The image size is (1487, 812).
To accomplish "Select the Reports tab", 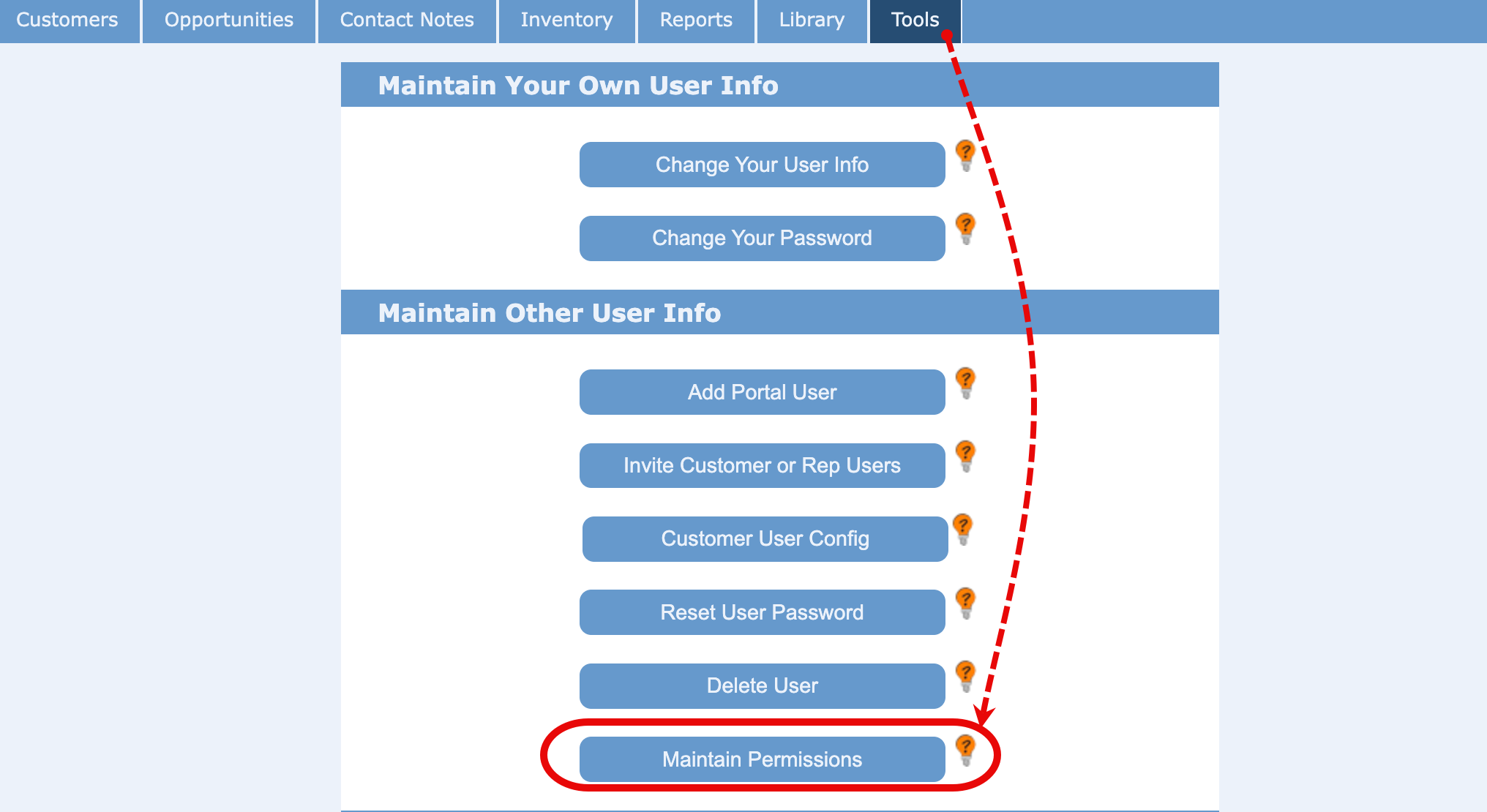I will 696,20.
